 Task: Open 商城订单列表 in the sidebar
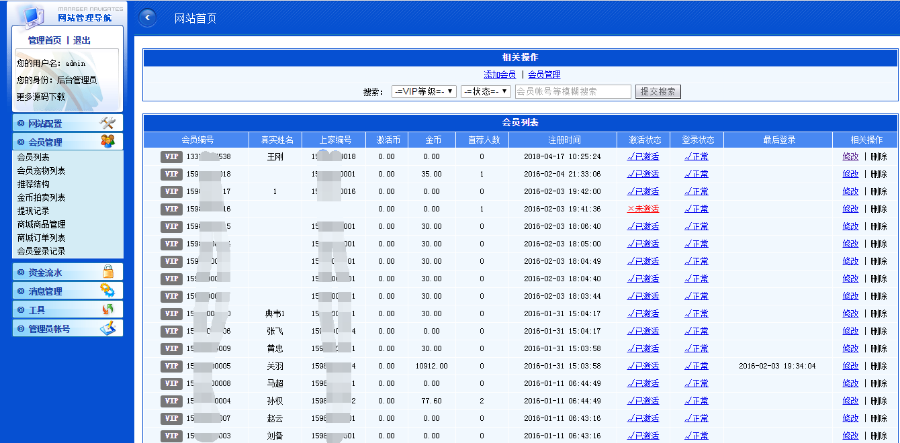pyautogui.click(x=41, y=238)
